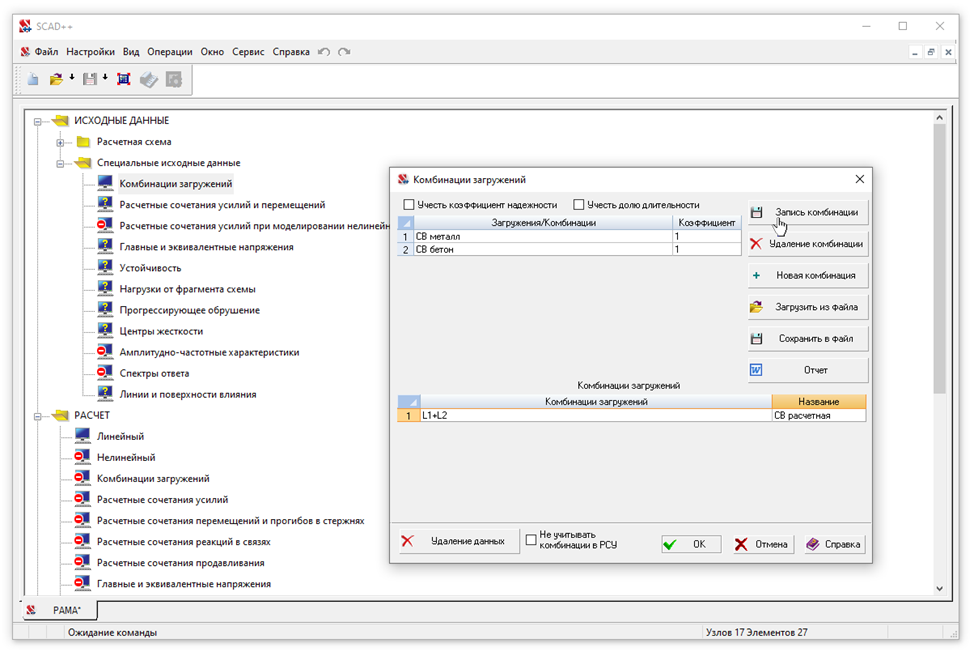Open the Справка menu in menu bar
The height and width of the screenshot is (652, 974).
click(x=291, y=52)
